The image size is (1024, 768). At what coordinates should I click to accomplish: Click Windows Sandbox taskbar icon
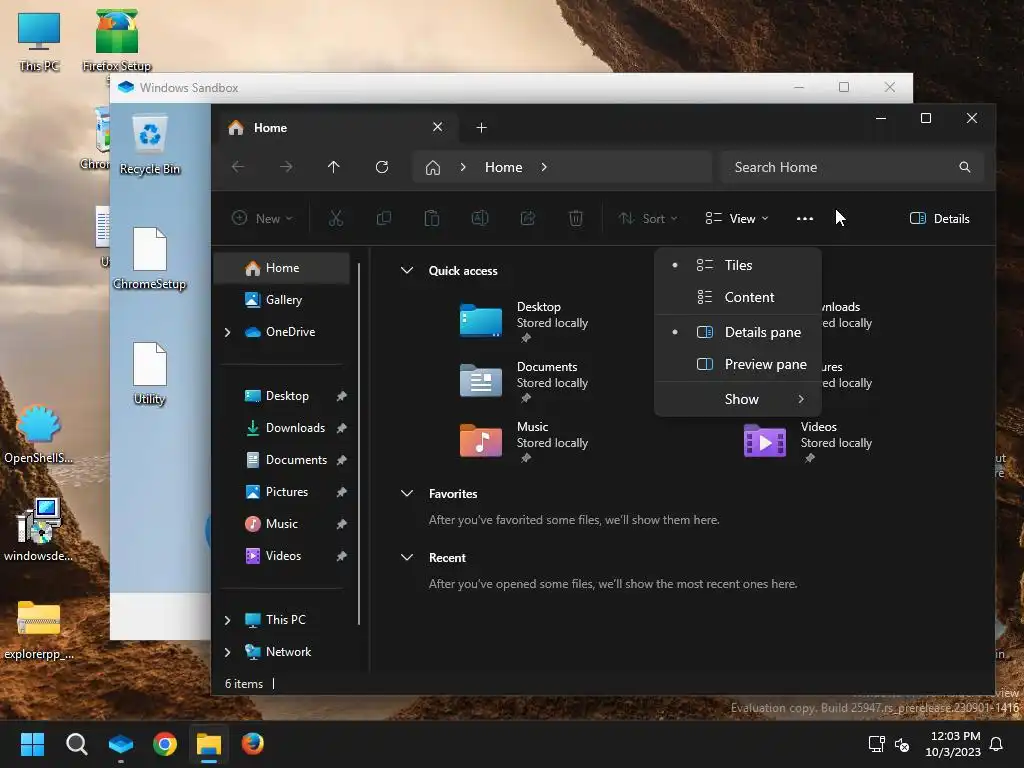coord(121,744)
